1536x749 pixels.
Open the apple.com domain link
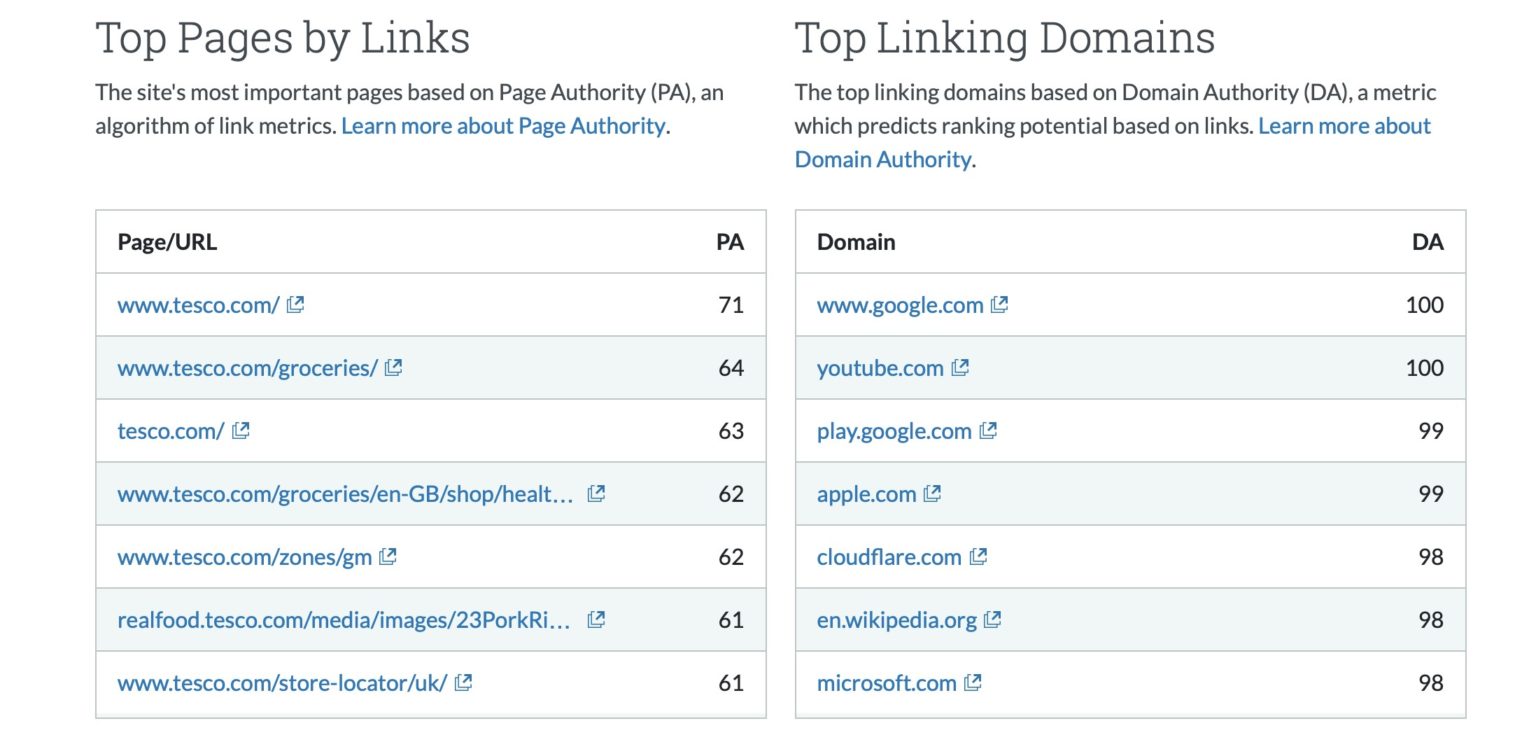tap(866, 494)
